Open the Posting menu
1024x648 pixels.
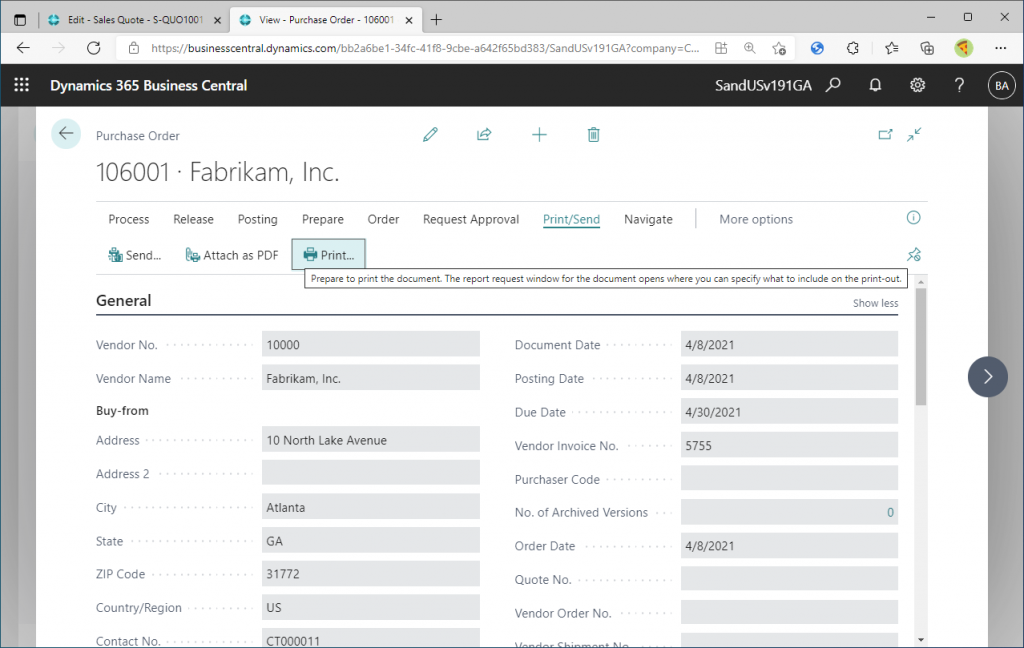pos(257,219)
